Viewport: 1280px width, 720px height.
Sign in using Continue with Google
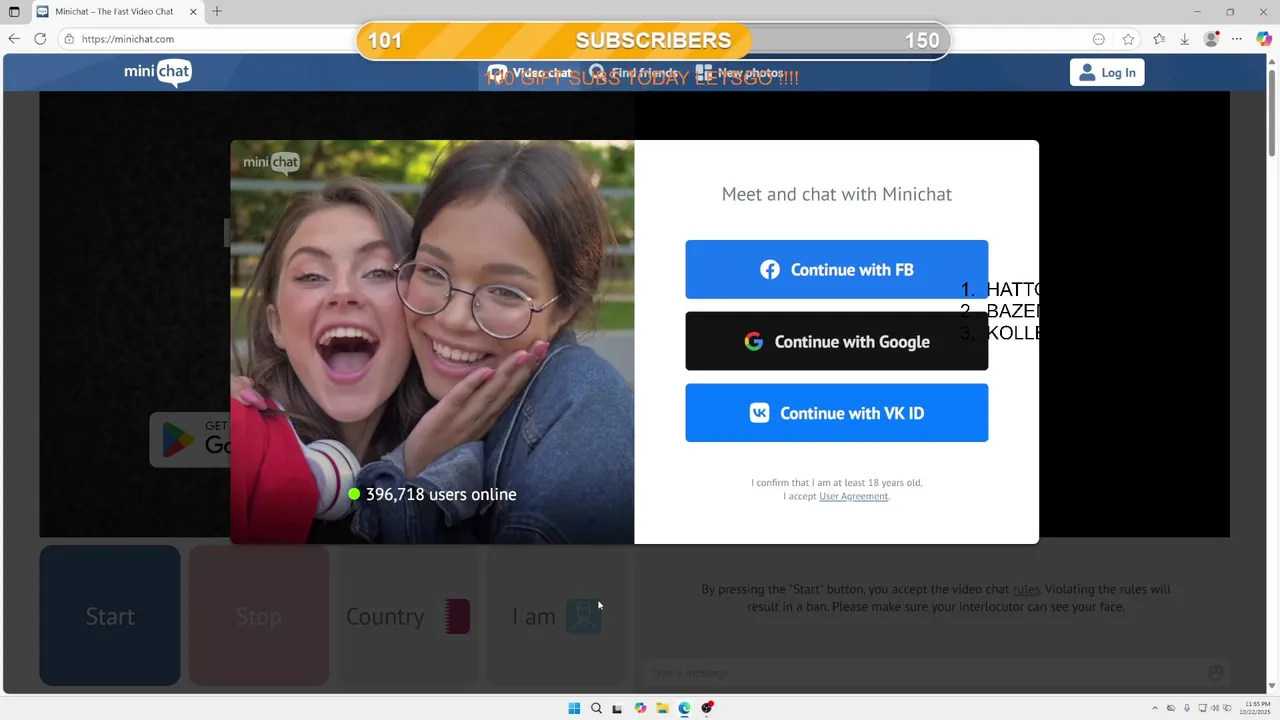coord(836,341)
